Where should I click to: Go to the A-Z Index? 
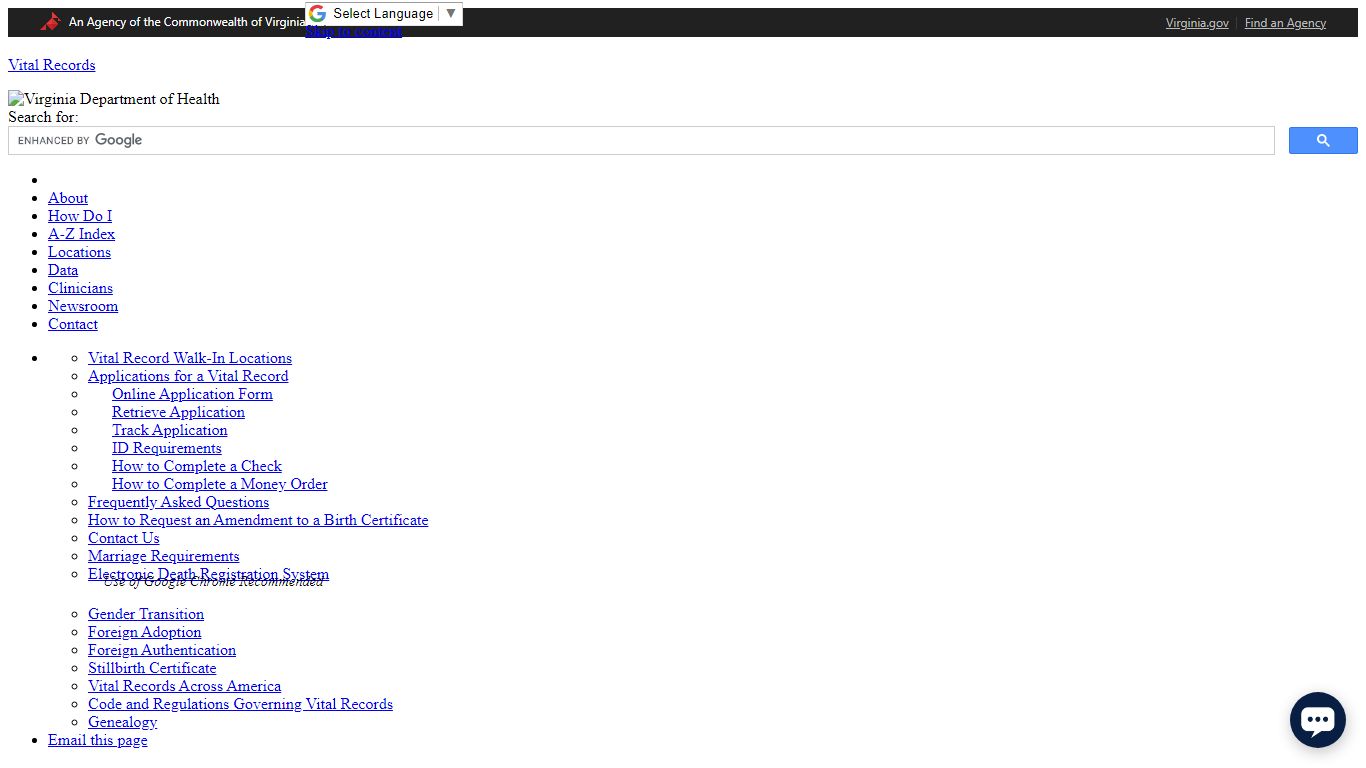(x=81, y=234)
